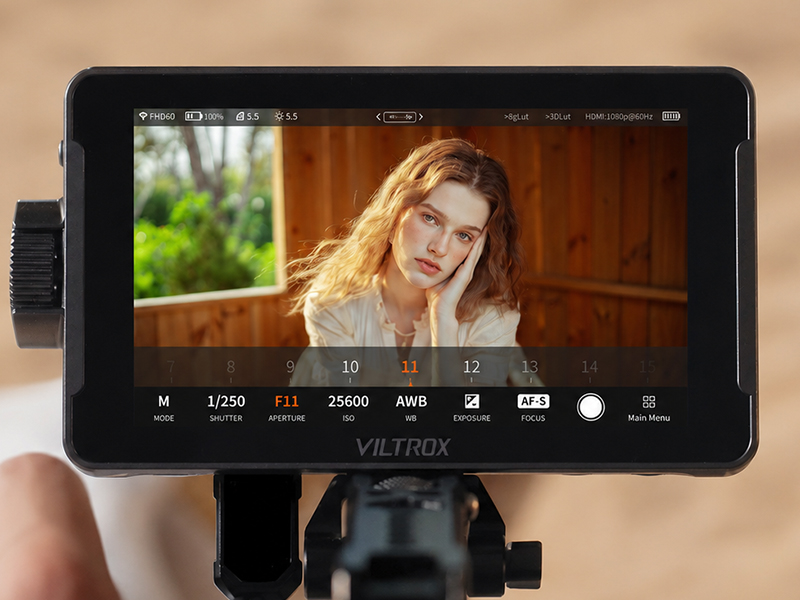Image resolution: width=800 pixels, height=600 pixels.
Task: Tap the camera battery 100% indicator
Action: (204, 116)
